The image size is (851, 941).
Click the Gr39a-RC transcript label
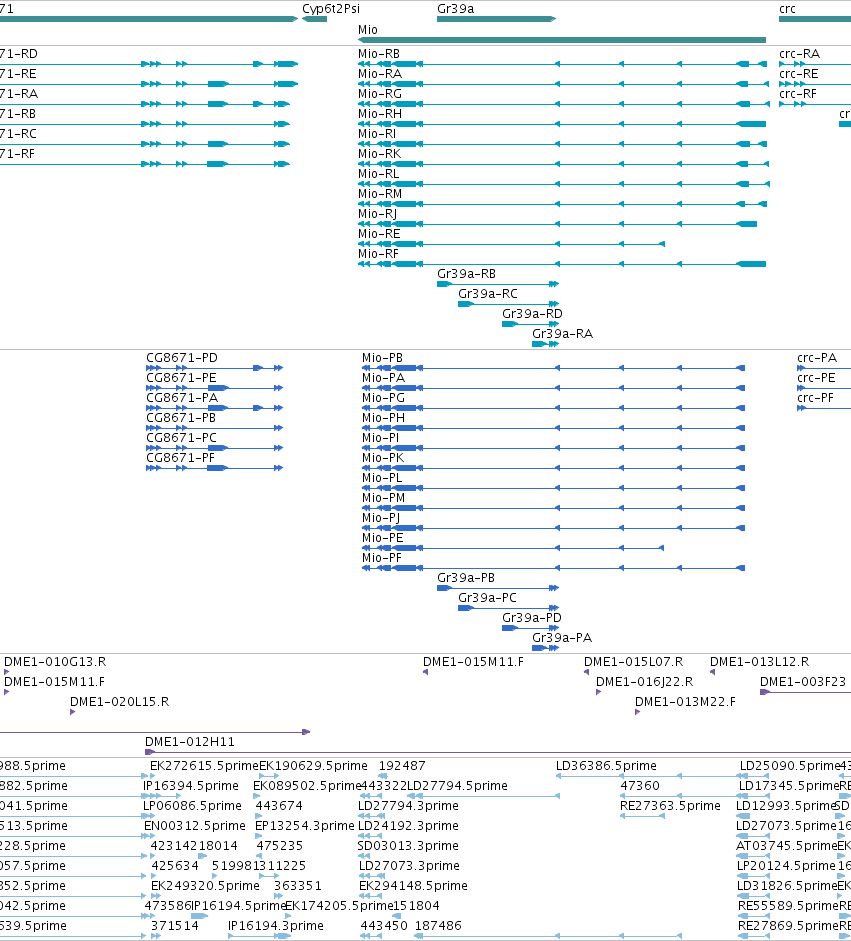(x=487, y=293)
